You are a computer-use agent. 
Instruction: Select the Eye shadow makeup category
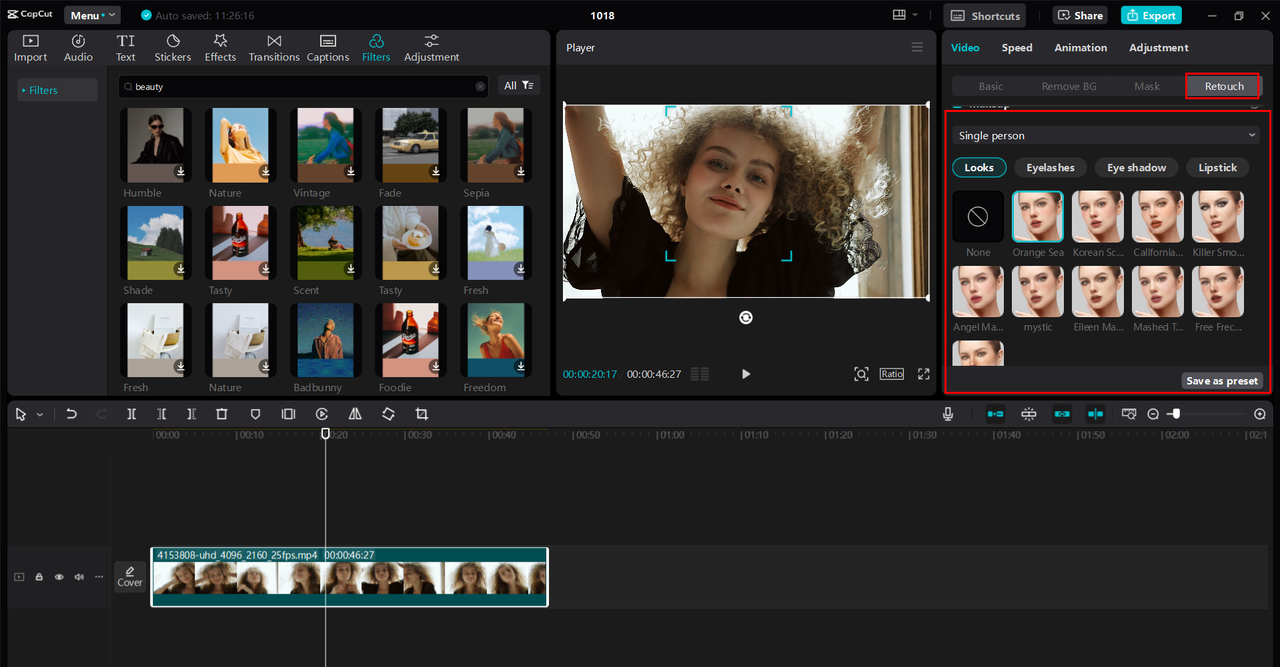click(1136, 168)
